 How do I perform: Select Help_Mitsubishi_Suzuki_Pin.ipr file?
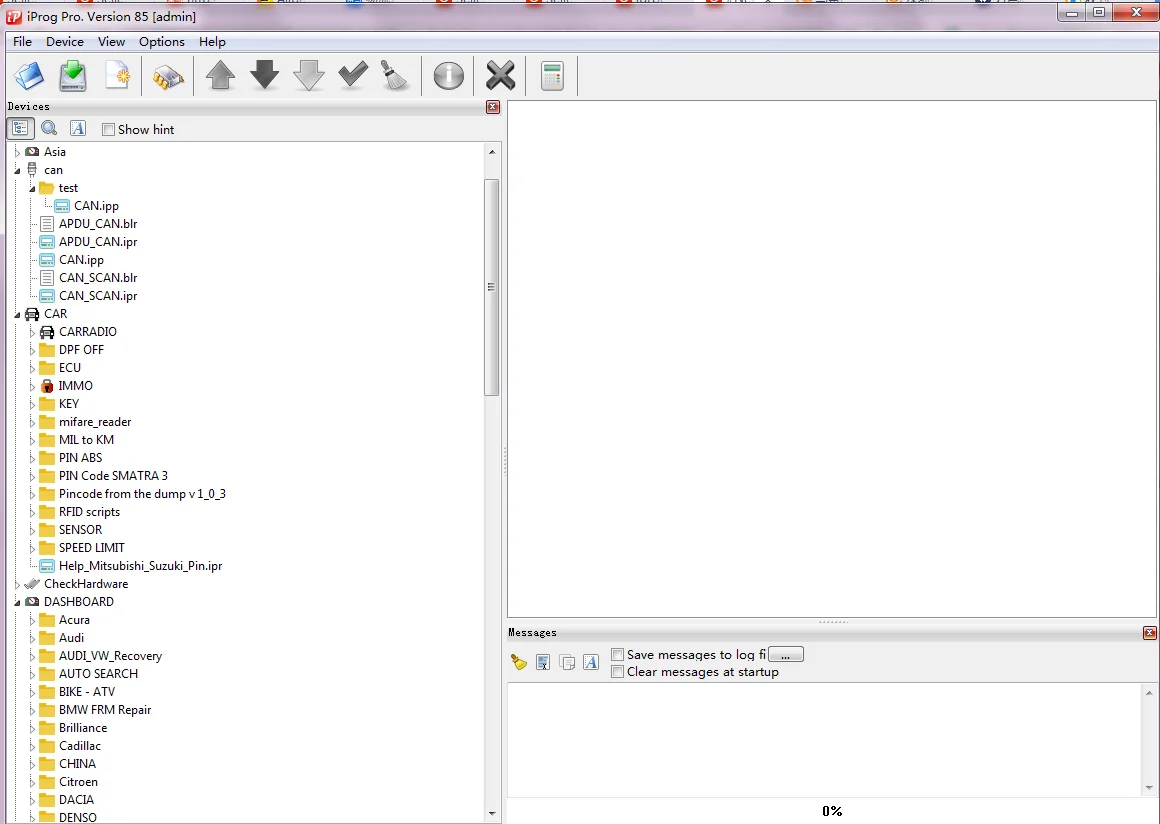[140, 565]
